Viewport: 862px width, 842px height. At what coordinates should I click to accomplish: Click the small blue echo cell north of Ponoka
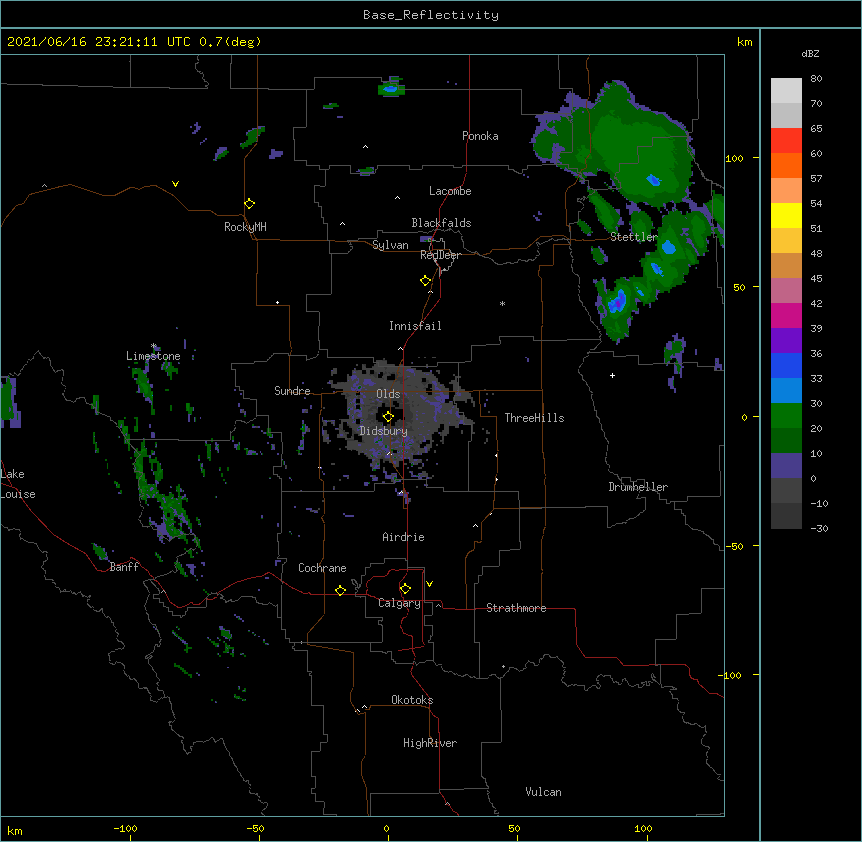[x=391, y=88]
